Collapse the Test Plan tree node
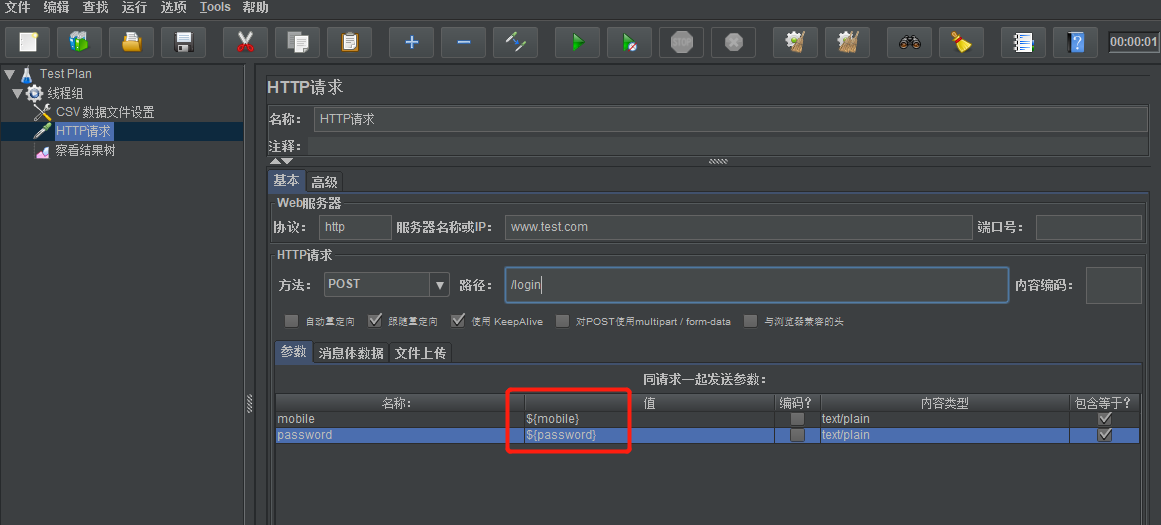1161x525 pixels. (10, 74)
